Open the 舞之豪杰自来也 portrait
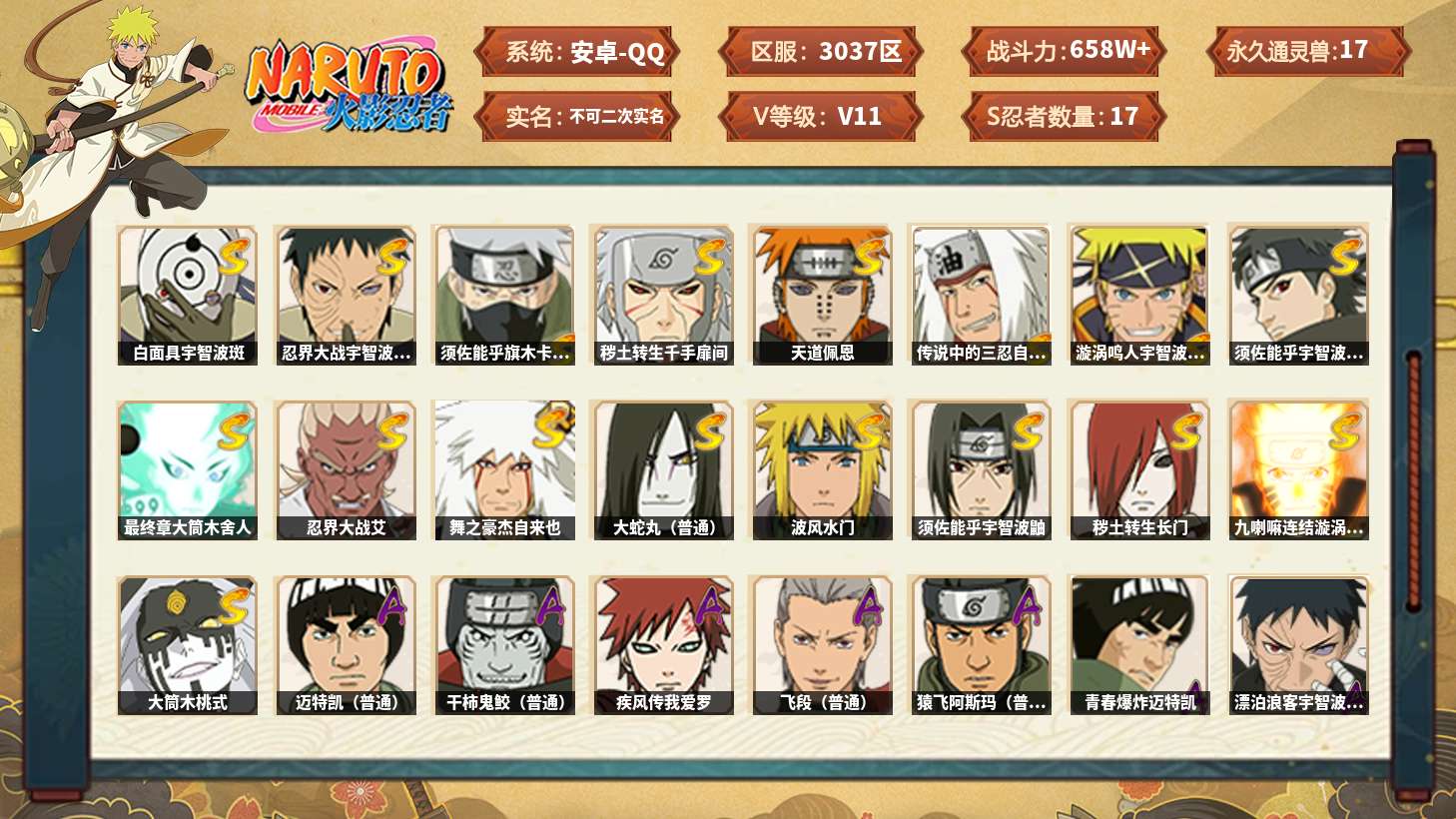The width and height of the screenshot is (1456, 819). [x=504, y=470]
